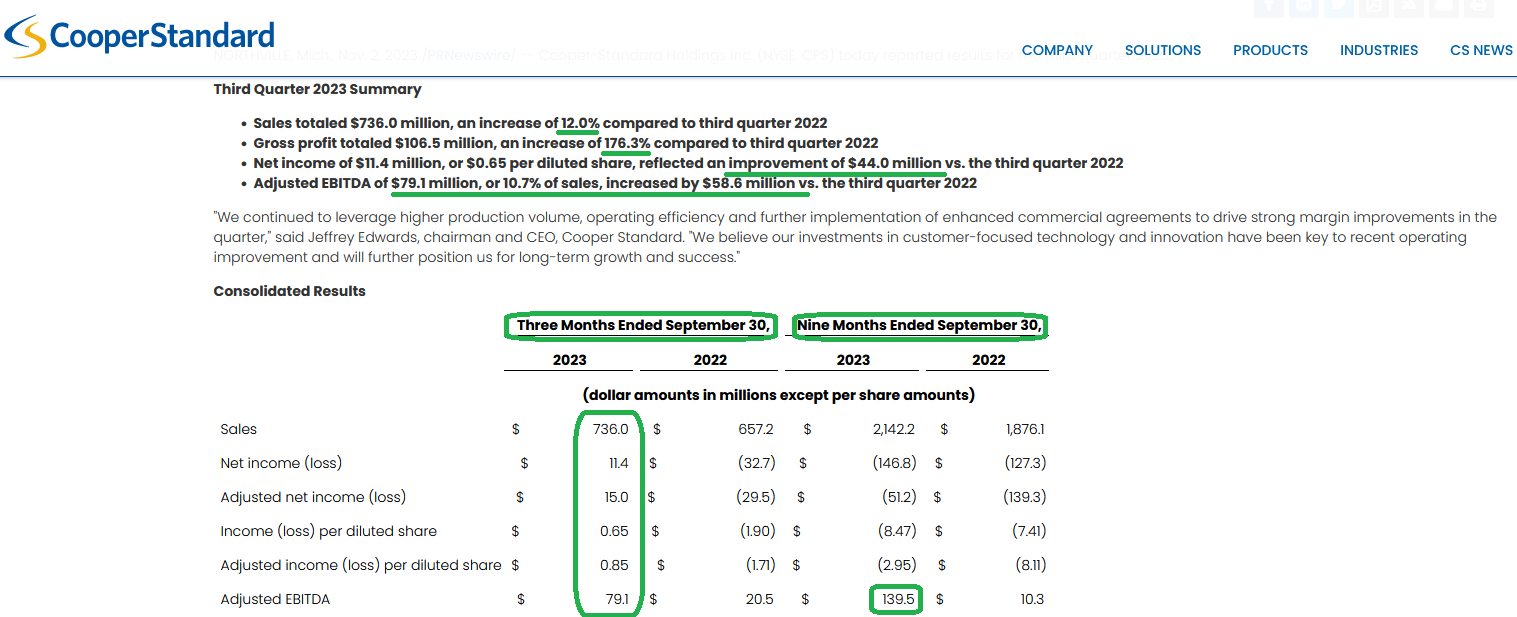Click the faded print icon
Screen dimensions: 1517x617
[x=1477, y=7]
